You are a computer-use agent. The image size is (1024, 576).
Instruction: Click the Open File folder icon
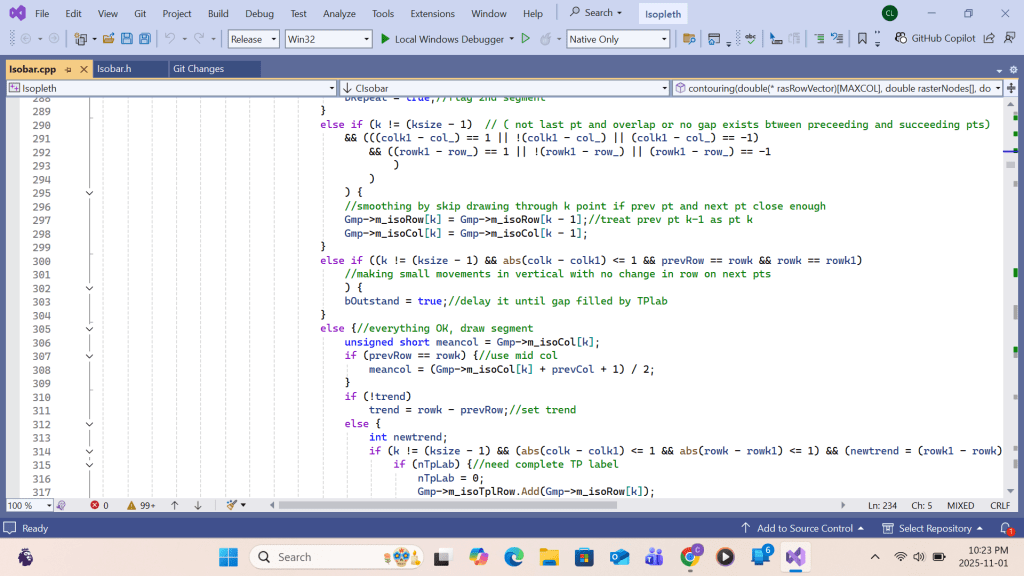point(107,39)
